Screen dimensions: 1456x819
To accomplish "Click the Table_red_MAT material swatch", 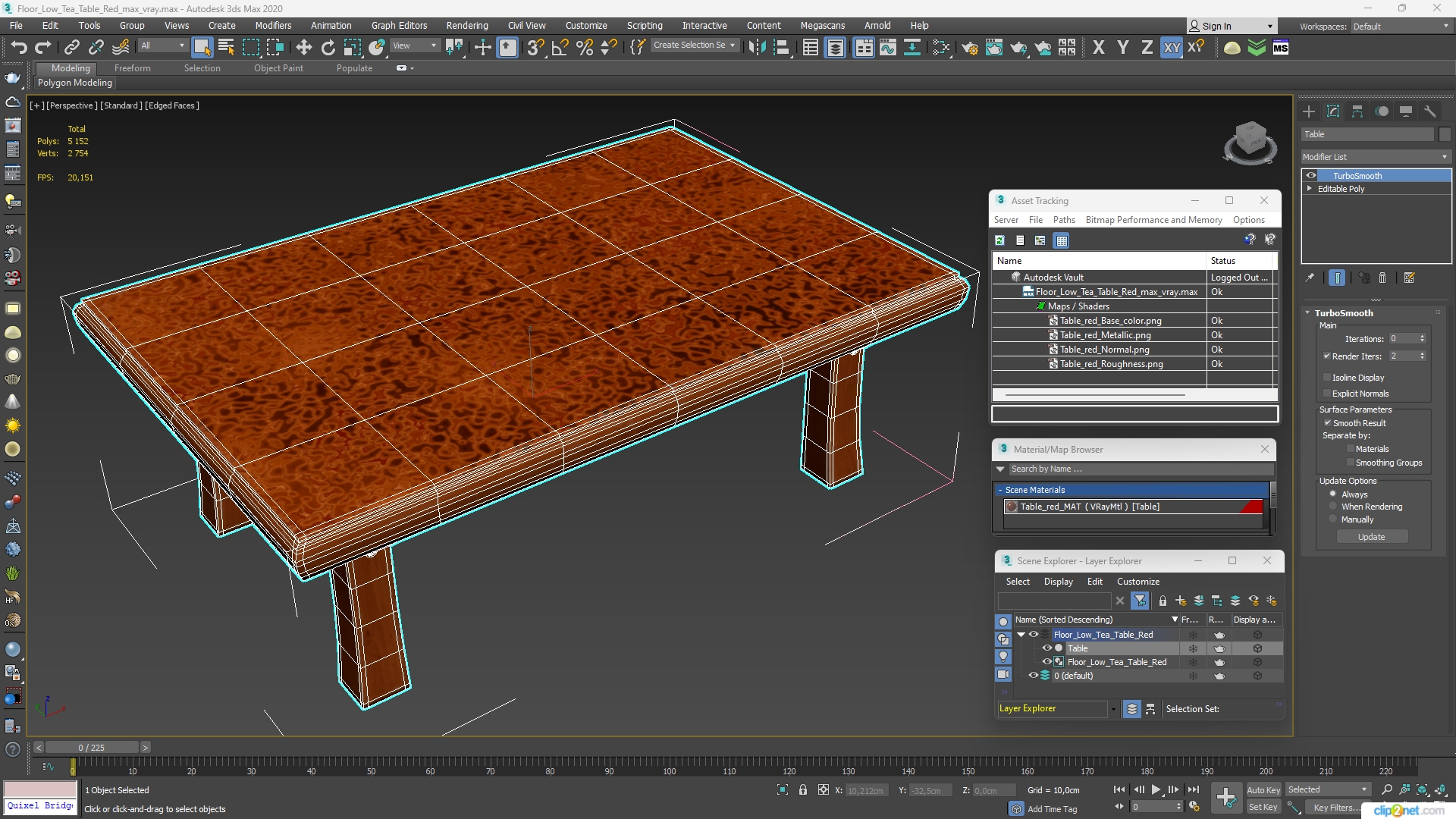I will point(1012,507).
